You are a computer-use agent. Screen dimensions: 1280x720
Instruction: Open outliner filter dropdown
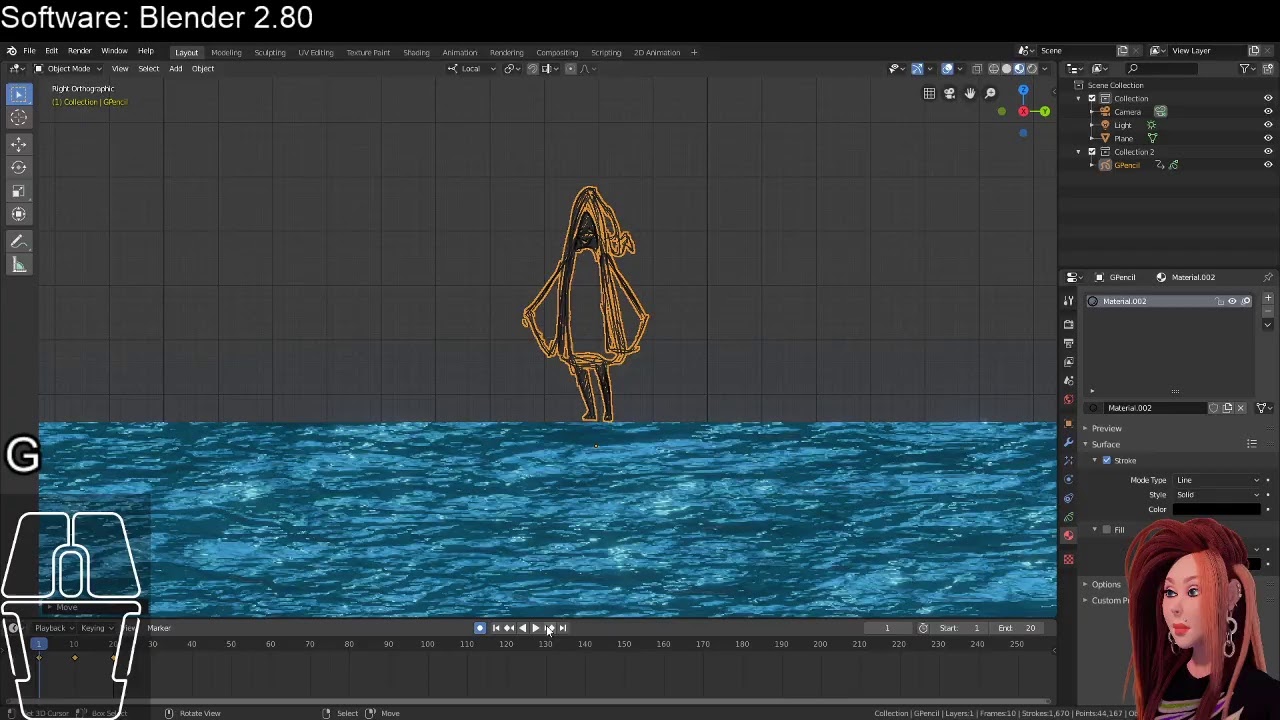pos(1246,68)
